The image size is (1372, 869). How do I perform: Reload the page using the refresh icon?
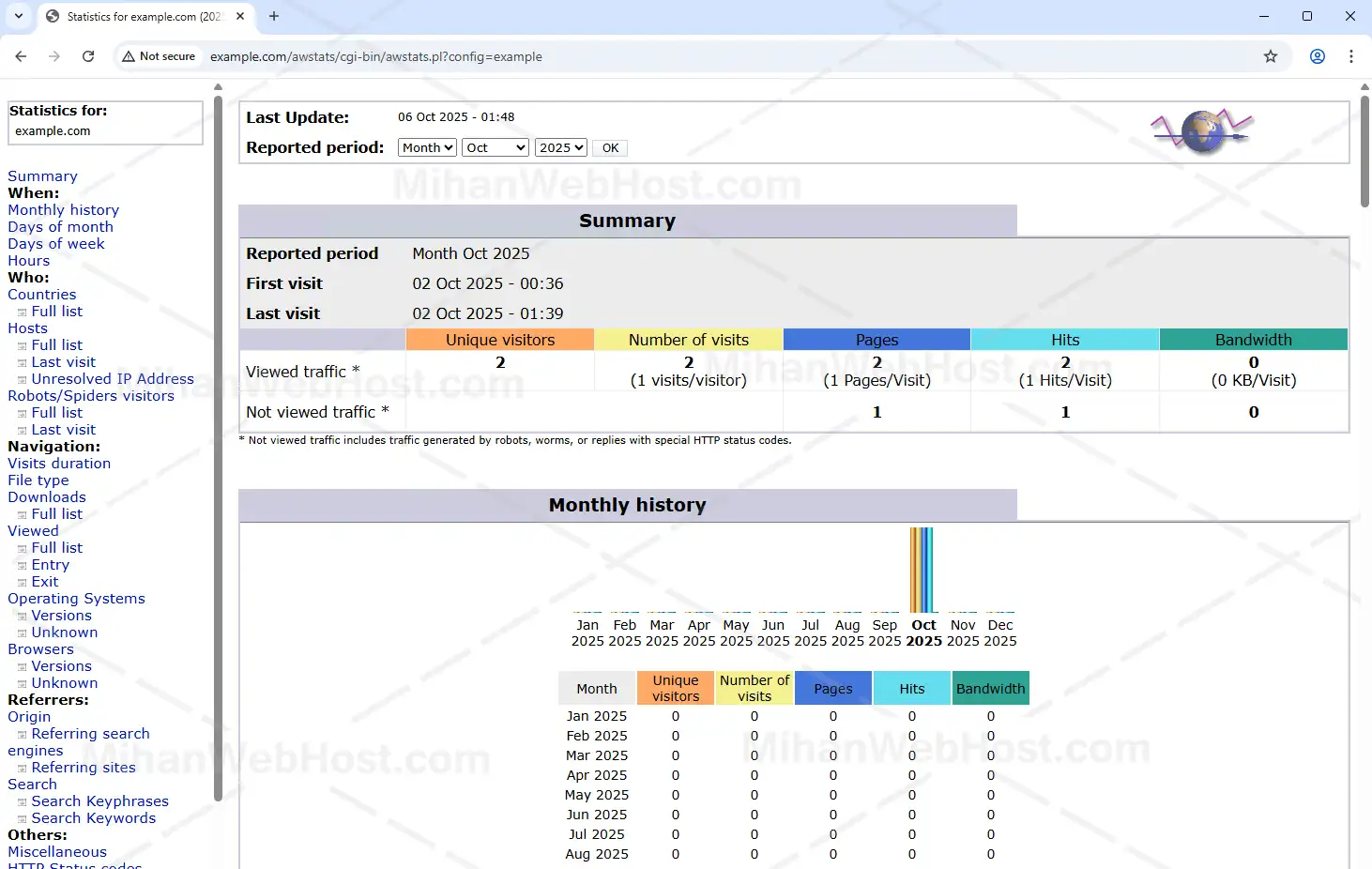click(x=88, y=56)
